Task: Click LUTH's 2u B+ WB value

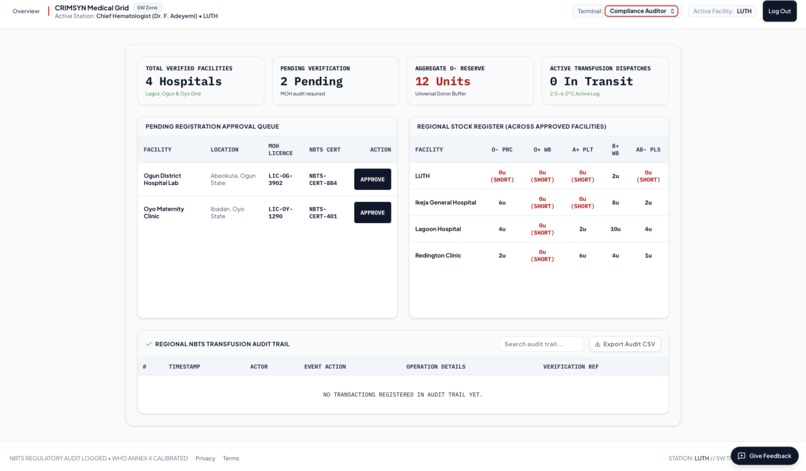Action: [615, 176]
